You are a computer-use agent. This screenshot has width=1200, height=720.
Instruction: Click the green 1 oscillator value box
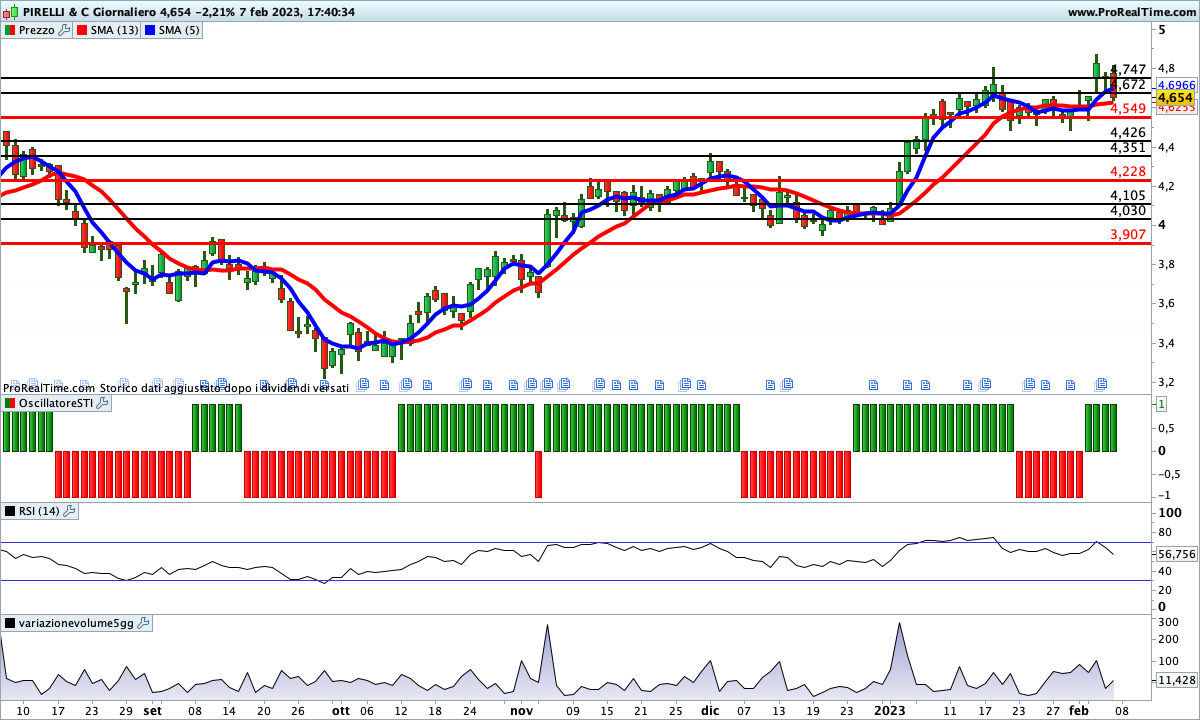[1162, 404]
